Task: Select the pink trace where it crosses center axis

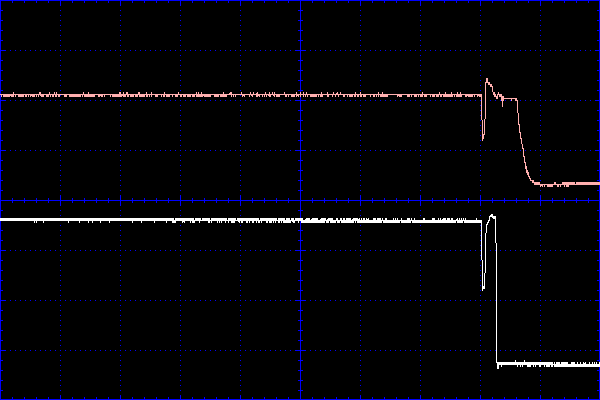Action: (300, 95)
